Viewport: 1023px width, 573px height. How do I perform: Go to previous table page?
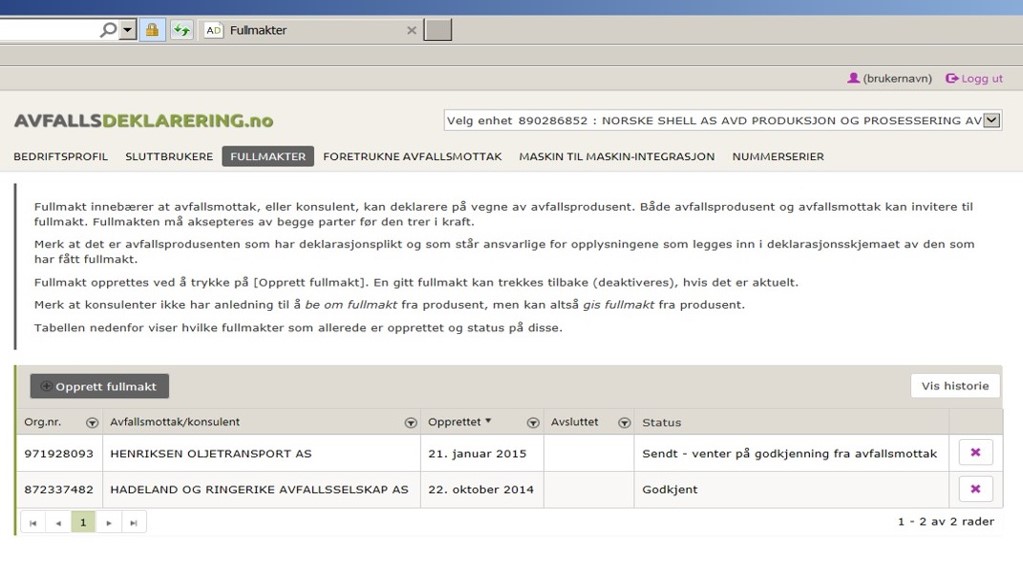(x=58, y=522)
